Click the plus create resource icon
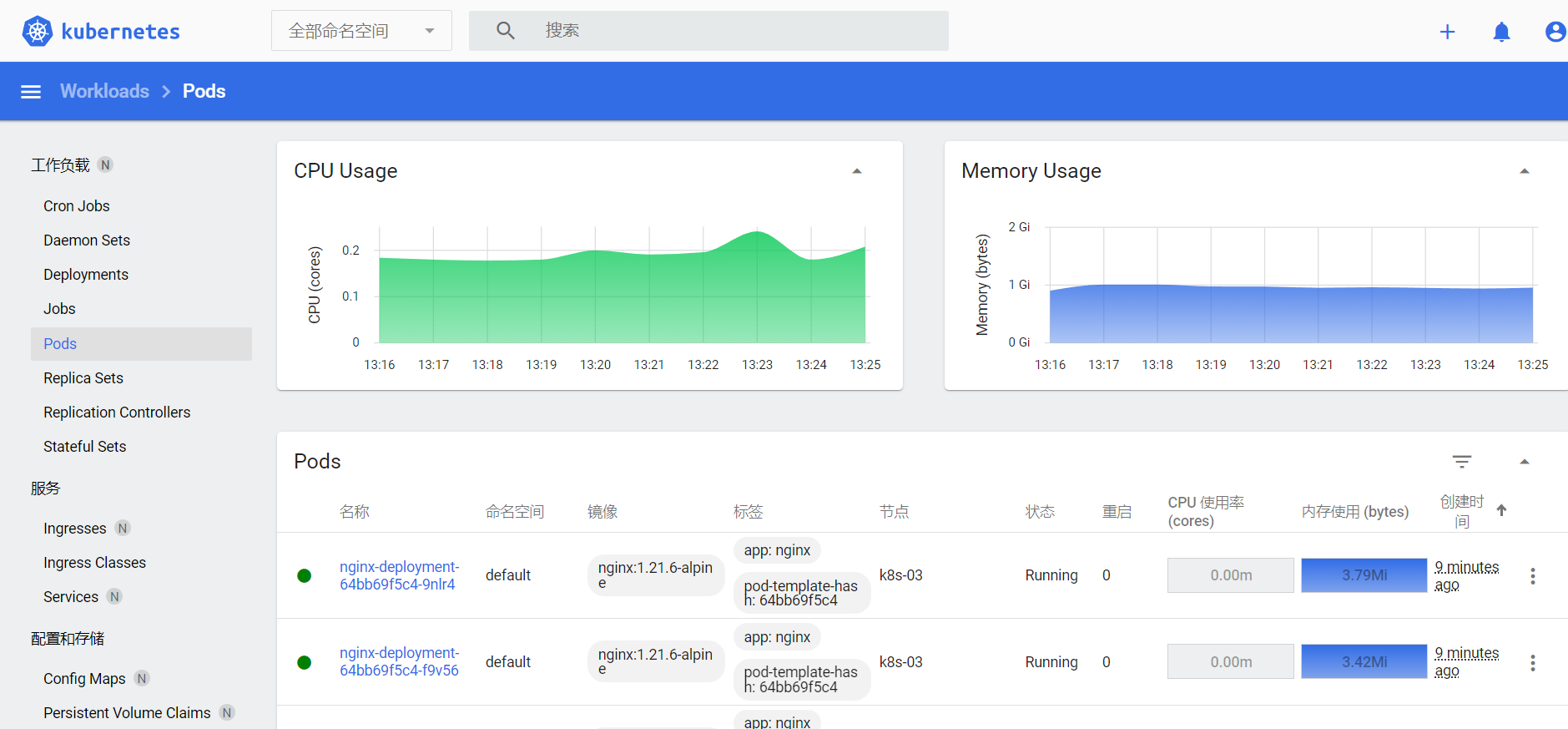1568x729 pixels. point(1448,32)
